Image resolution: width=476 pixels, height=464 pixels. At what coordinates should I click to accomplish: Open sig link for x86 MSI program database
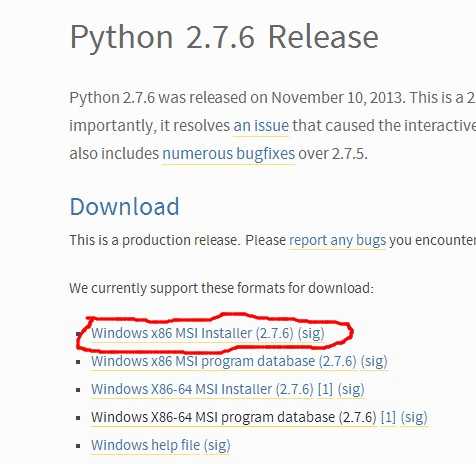point(374,361)
